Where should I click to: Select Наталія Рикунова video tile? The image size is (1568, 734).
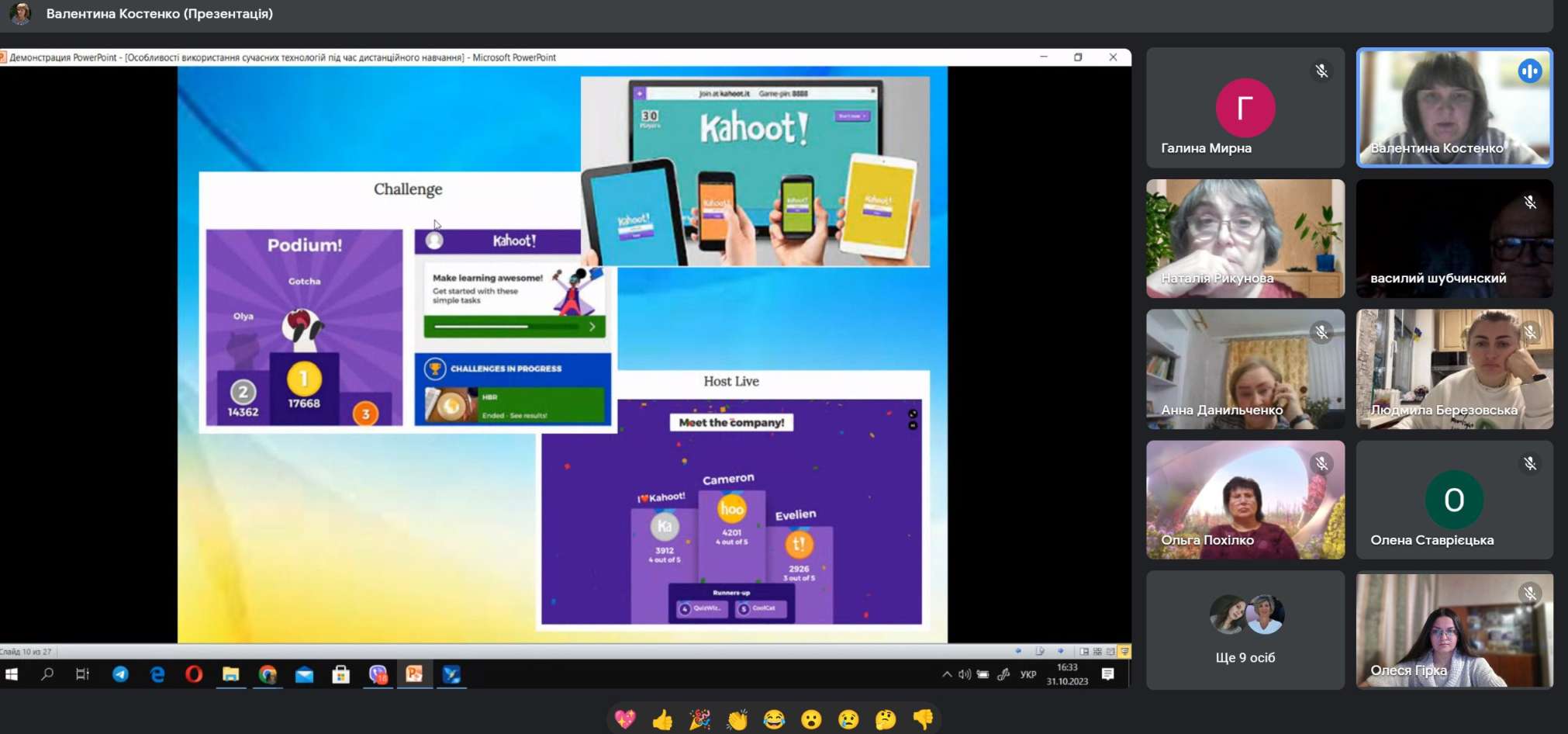click(x=1245, y=239)
